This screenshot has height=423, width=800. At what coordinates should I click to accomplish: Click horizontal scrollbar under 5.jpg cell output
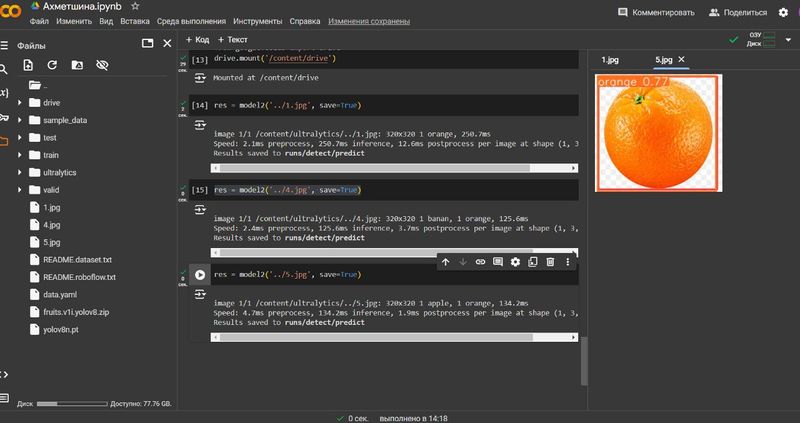(x=394, y=337)
